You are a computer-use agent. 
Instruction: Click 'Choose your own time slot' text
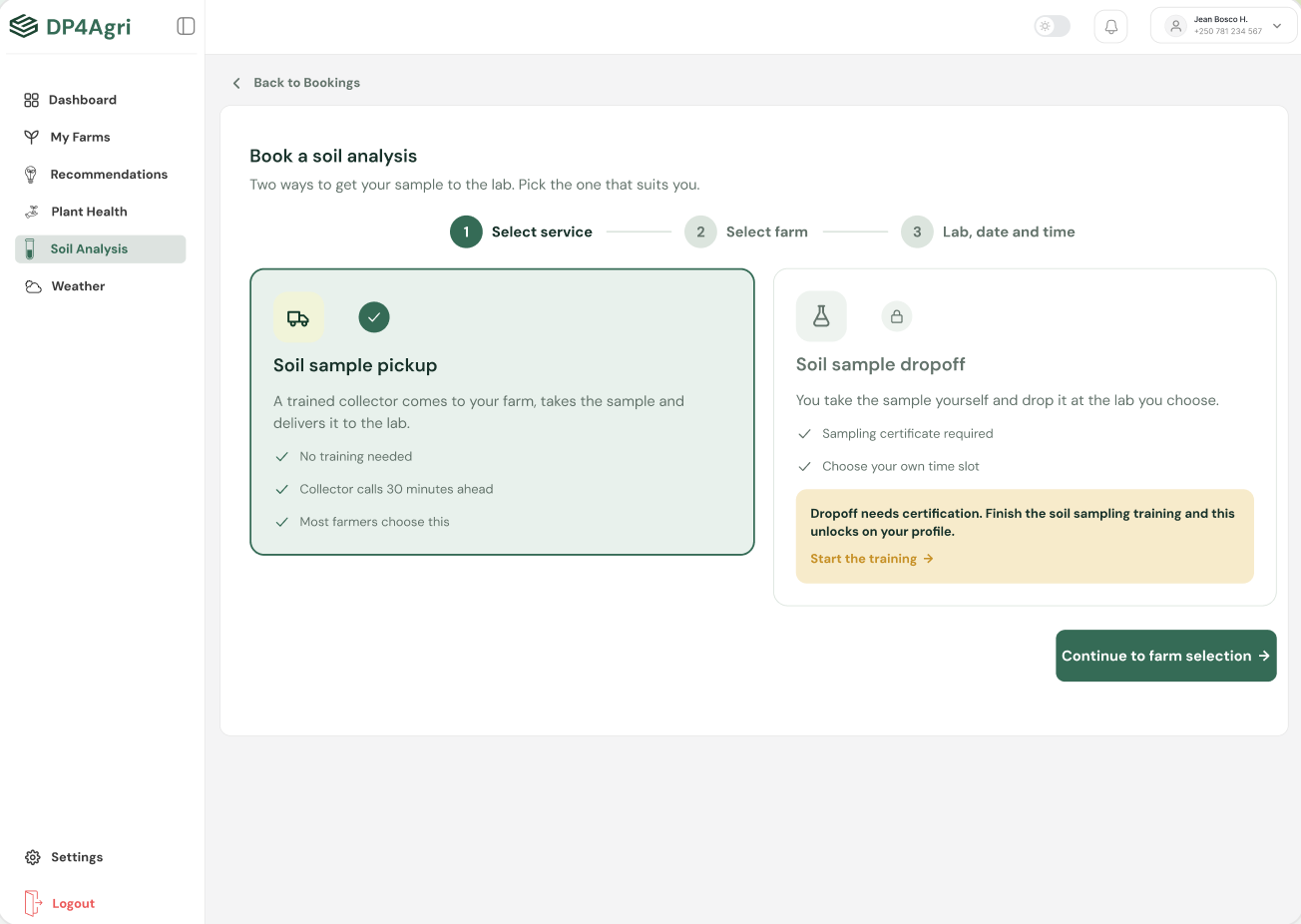[x=901, y=466]
